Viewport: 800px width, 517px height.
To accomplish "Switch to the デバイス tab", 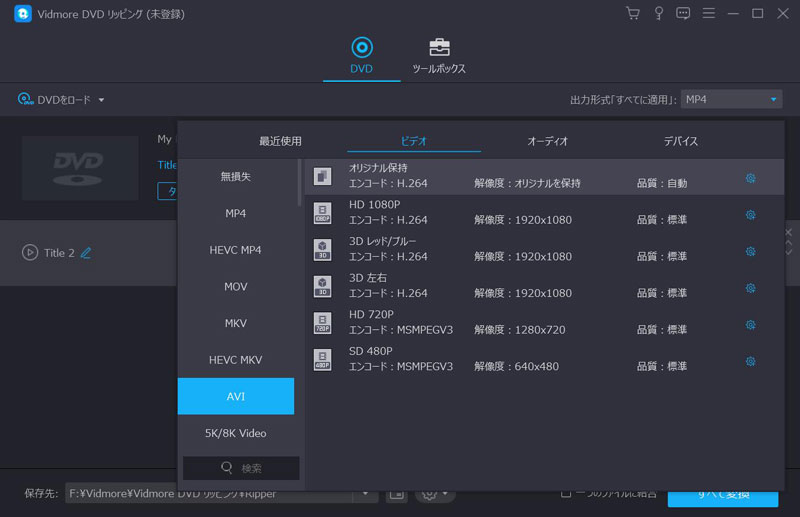I will coord(681,141).
